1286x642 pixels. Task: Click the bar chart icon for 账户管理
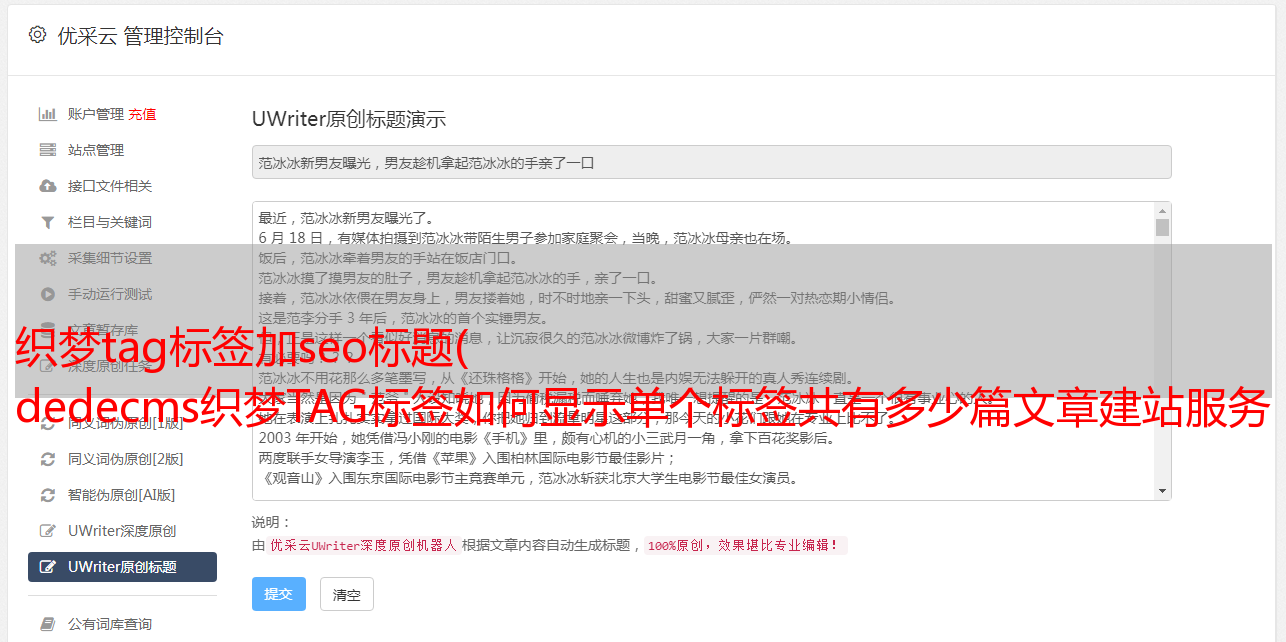point(47,114)
